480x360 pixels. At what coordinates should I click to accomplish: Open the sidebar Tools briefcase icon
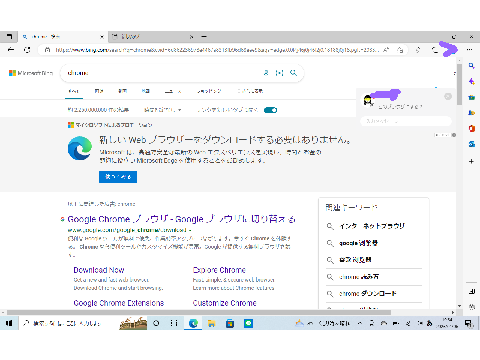(x=471, y=97)
